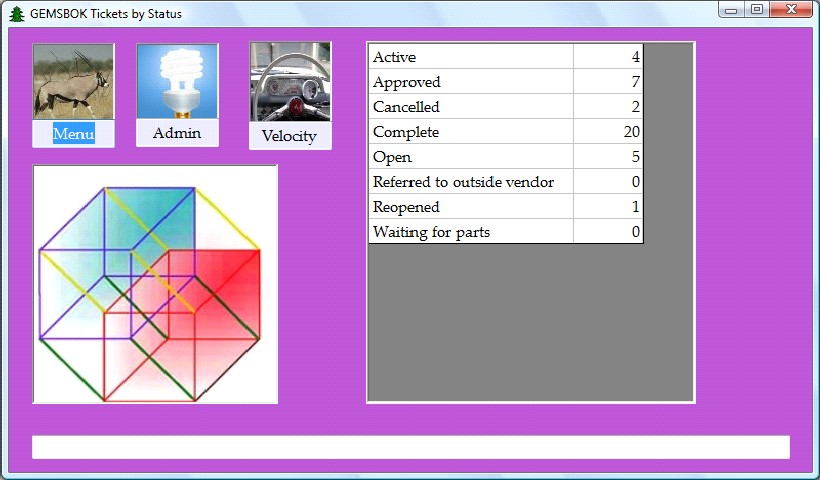Select the Reopened status cell
820x480 pixels.
click(x=471, y=207)
